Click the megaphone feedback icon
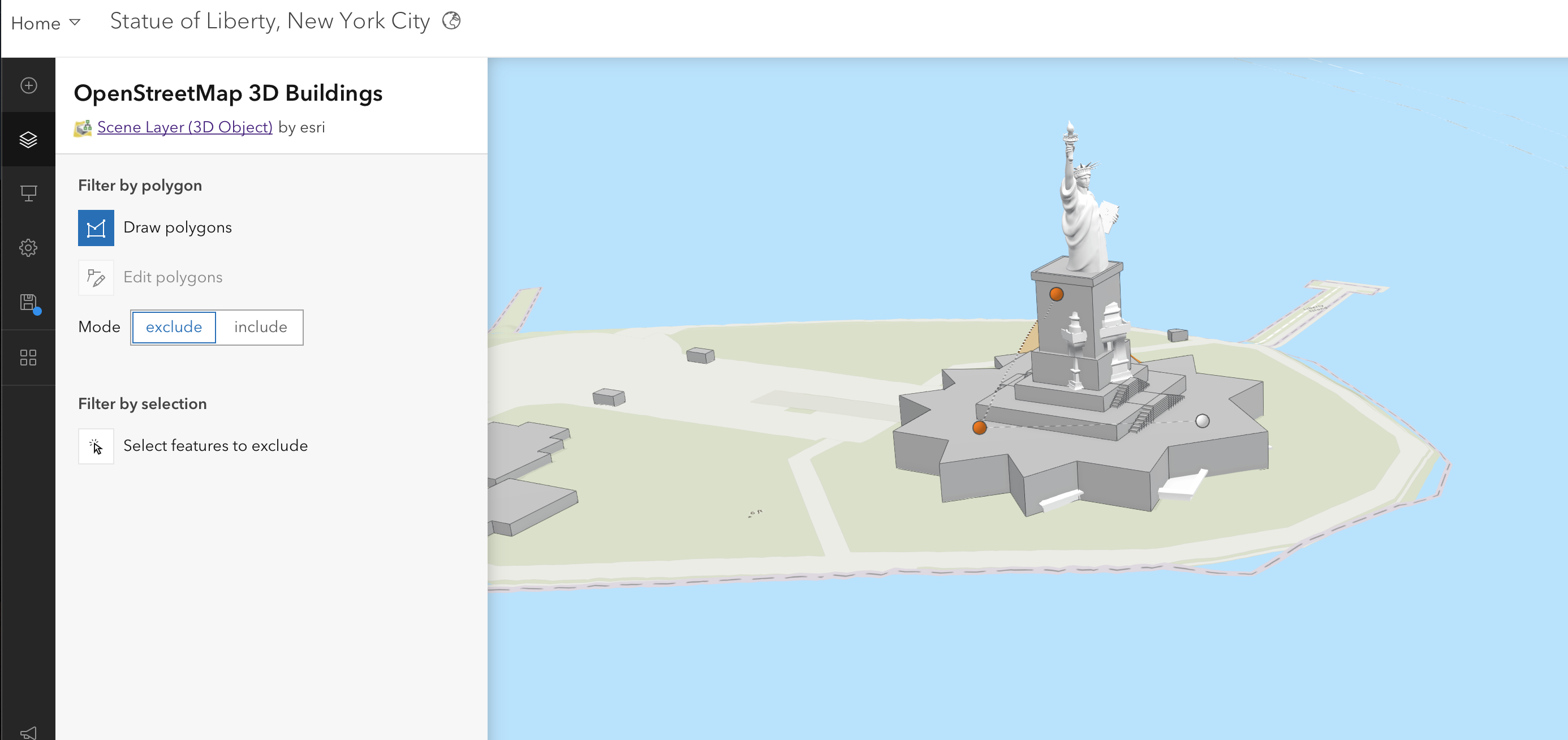The width and height of the screenshot is (1568, 740). pyautogui.click(x=29, y=733)
